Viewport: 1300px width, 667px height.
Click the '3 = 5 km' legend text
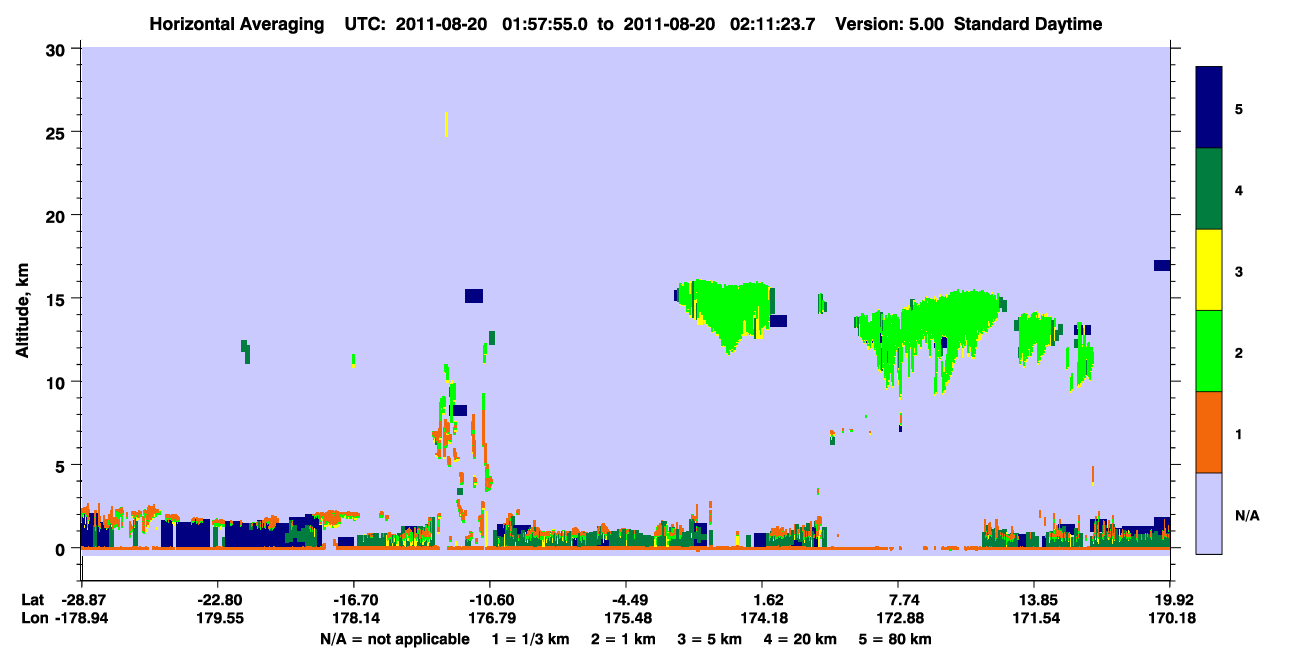tap(710, 638)
